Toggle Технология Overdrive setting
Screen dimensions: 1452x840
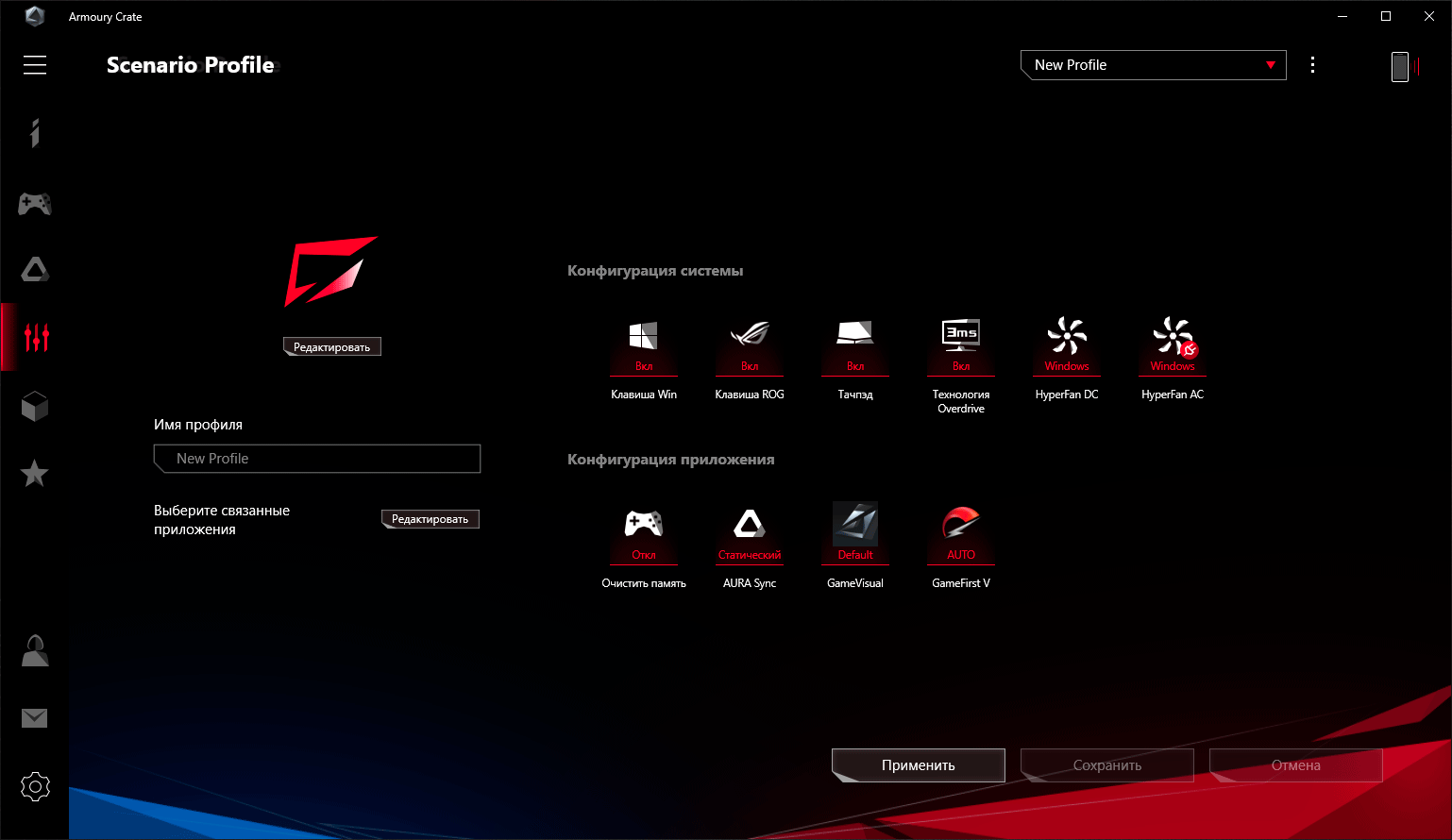pyautogui.click(x=961, y=345)
